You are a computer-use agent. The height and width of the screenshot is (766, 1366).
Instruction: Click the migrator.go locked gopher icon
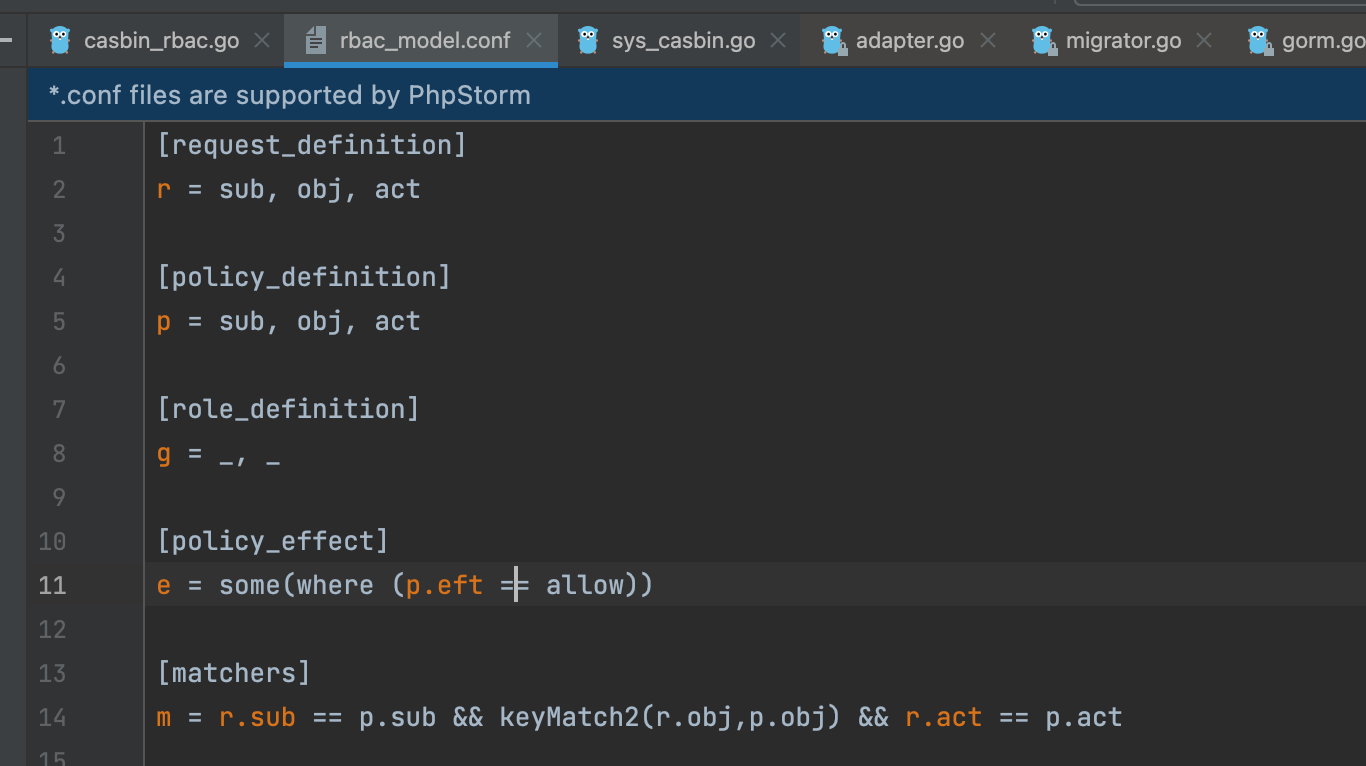(1043, 41)
